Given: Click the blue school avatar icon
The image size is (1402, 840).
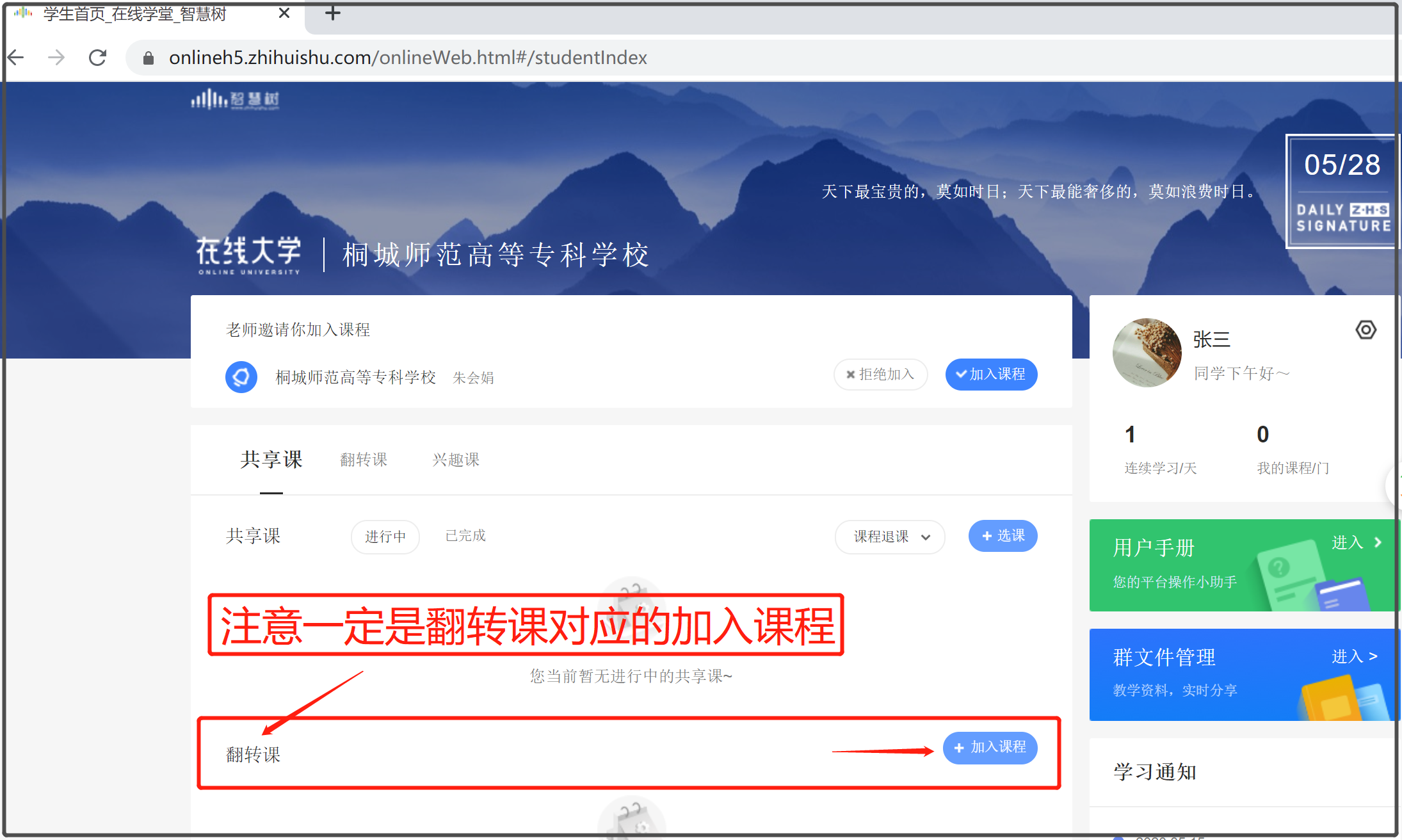Looking at the screenshot, I should point(241,377).
